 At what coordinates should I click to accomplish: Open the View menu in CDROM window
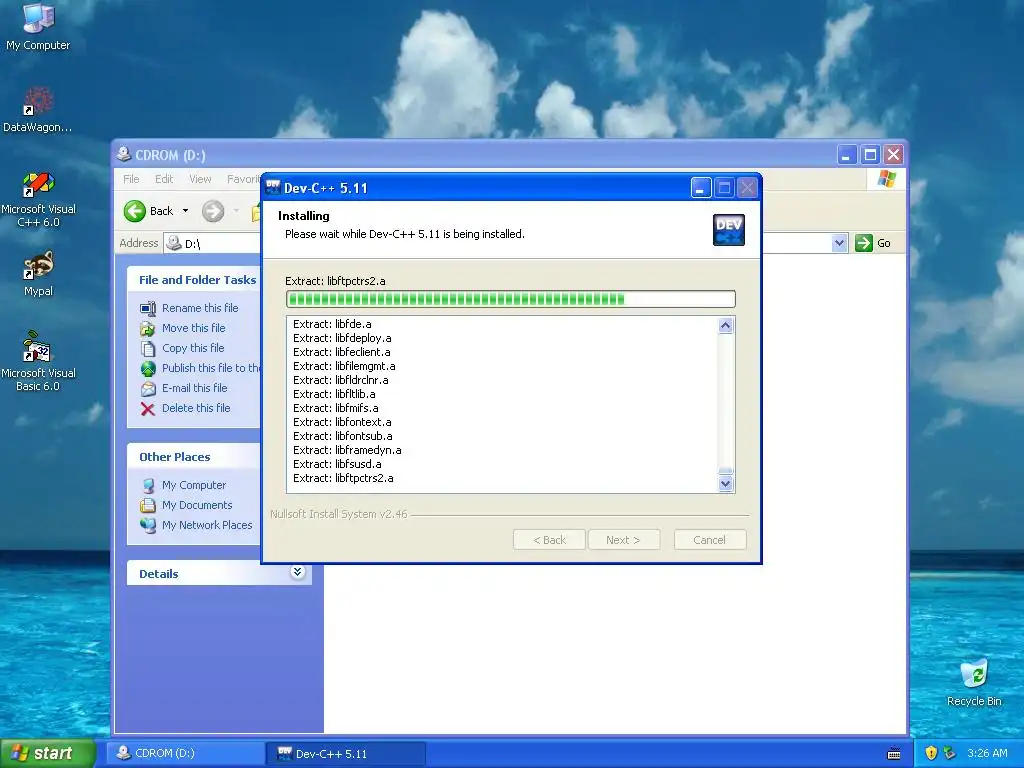tap(200, 179)
